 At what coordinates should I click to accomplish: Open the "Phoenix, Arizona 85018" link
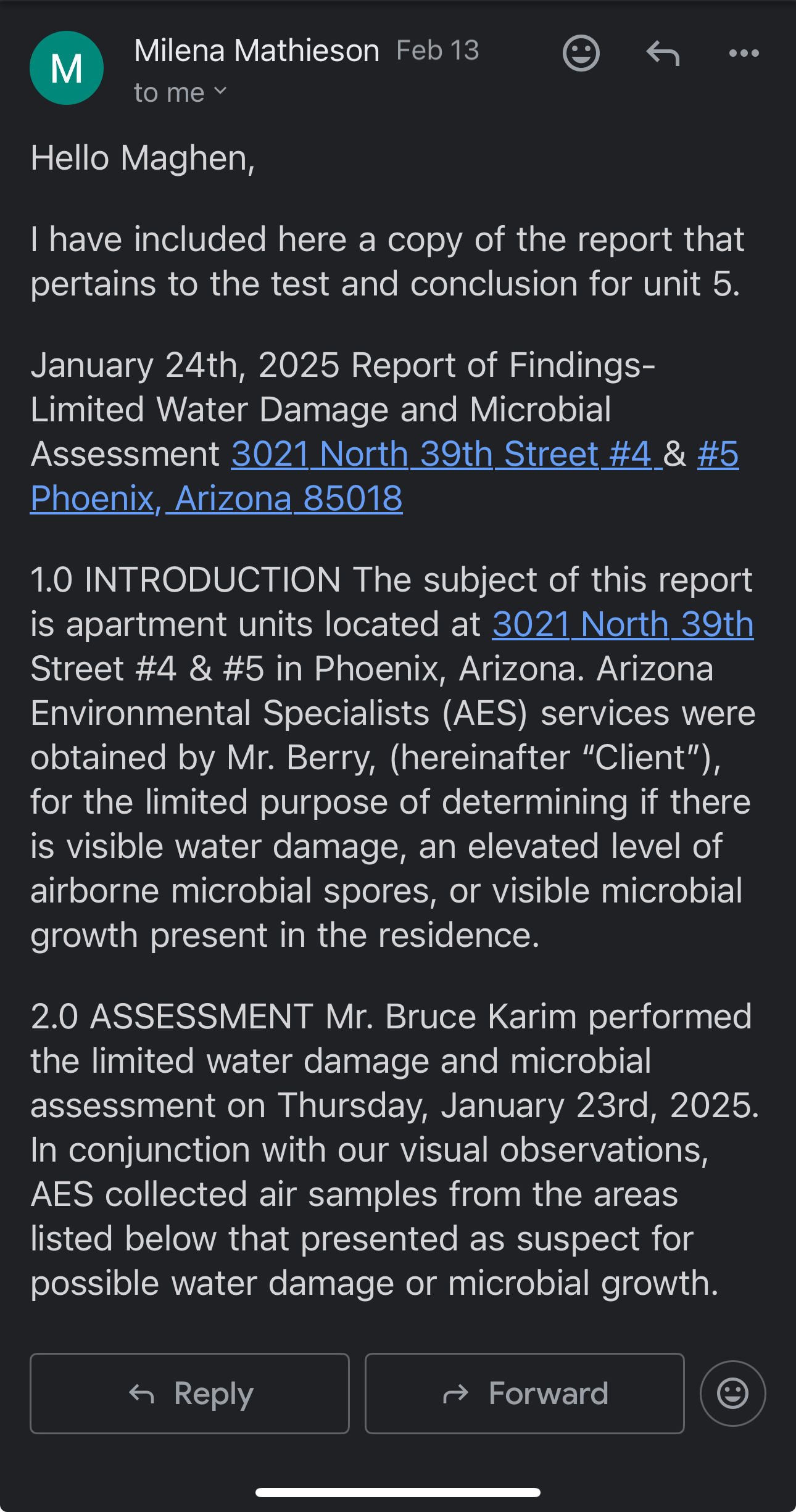tap(217, 498)
